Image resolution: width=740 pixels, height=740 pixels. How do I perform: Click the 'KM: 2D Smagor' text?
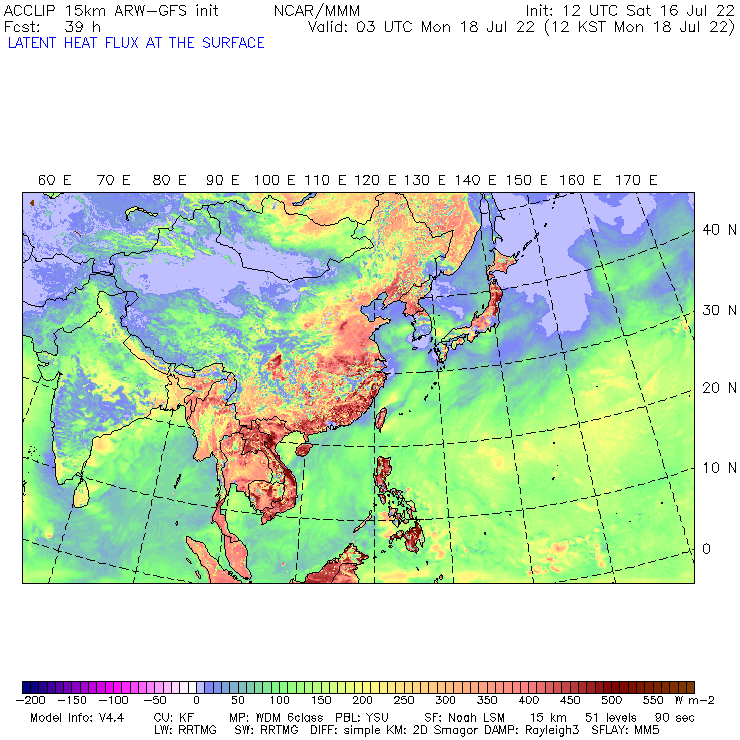tap(434, 730)
